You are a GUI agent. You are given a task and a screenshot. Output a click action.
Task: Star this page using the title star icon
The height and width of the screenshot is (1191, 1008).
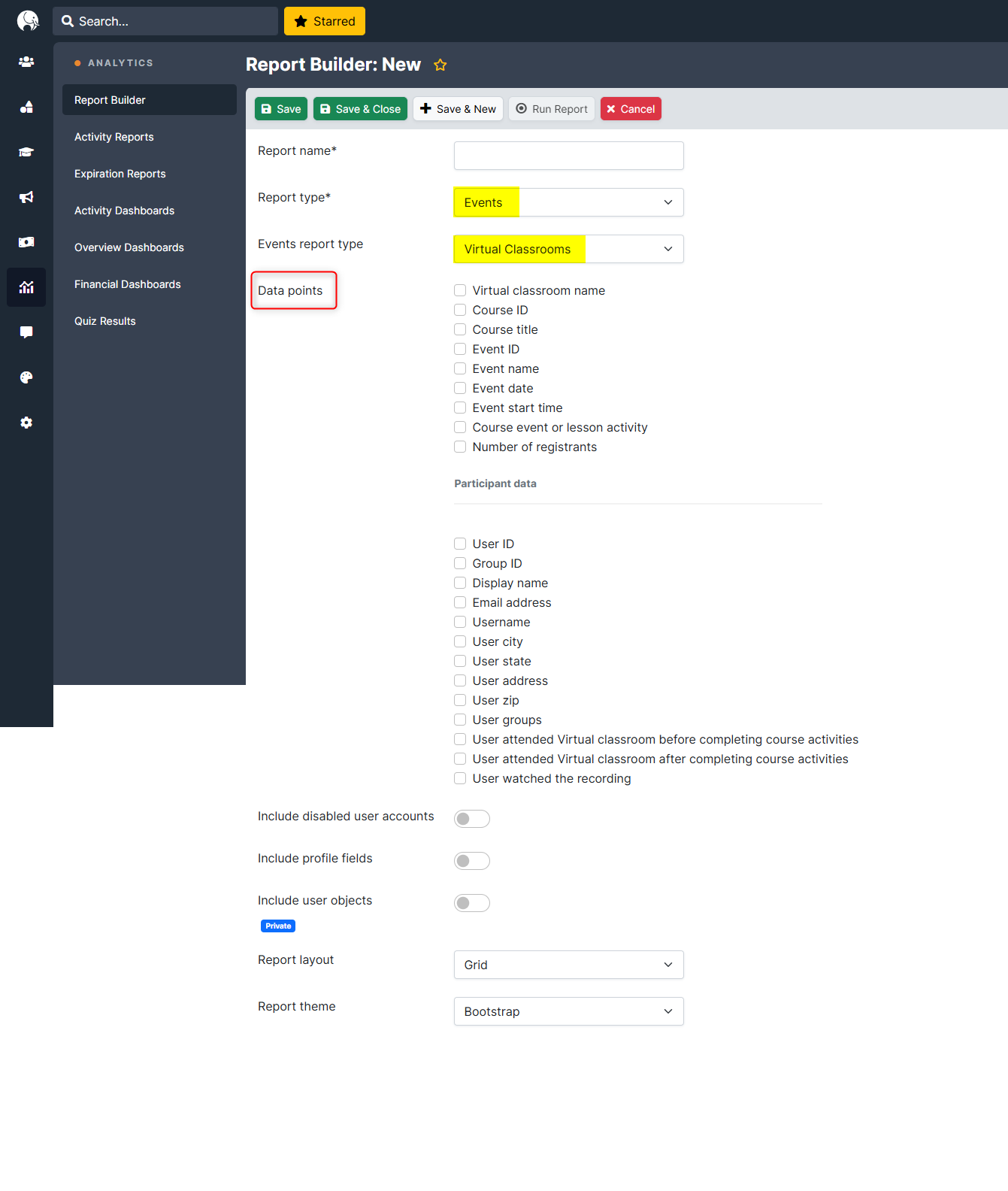point(440,65)
